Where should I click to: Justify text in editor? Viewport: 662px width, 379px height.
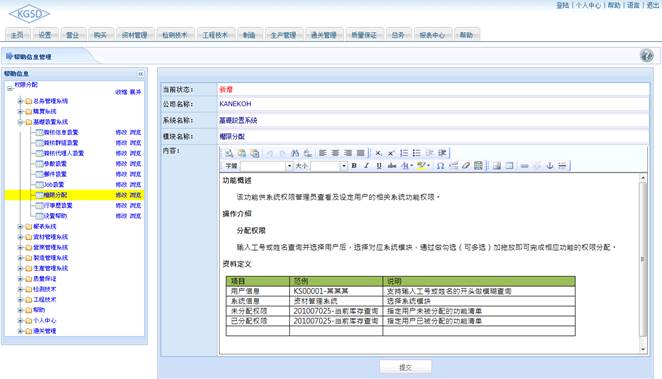click(361, 153)
